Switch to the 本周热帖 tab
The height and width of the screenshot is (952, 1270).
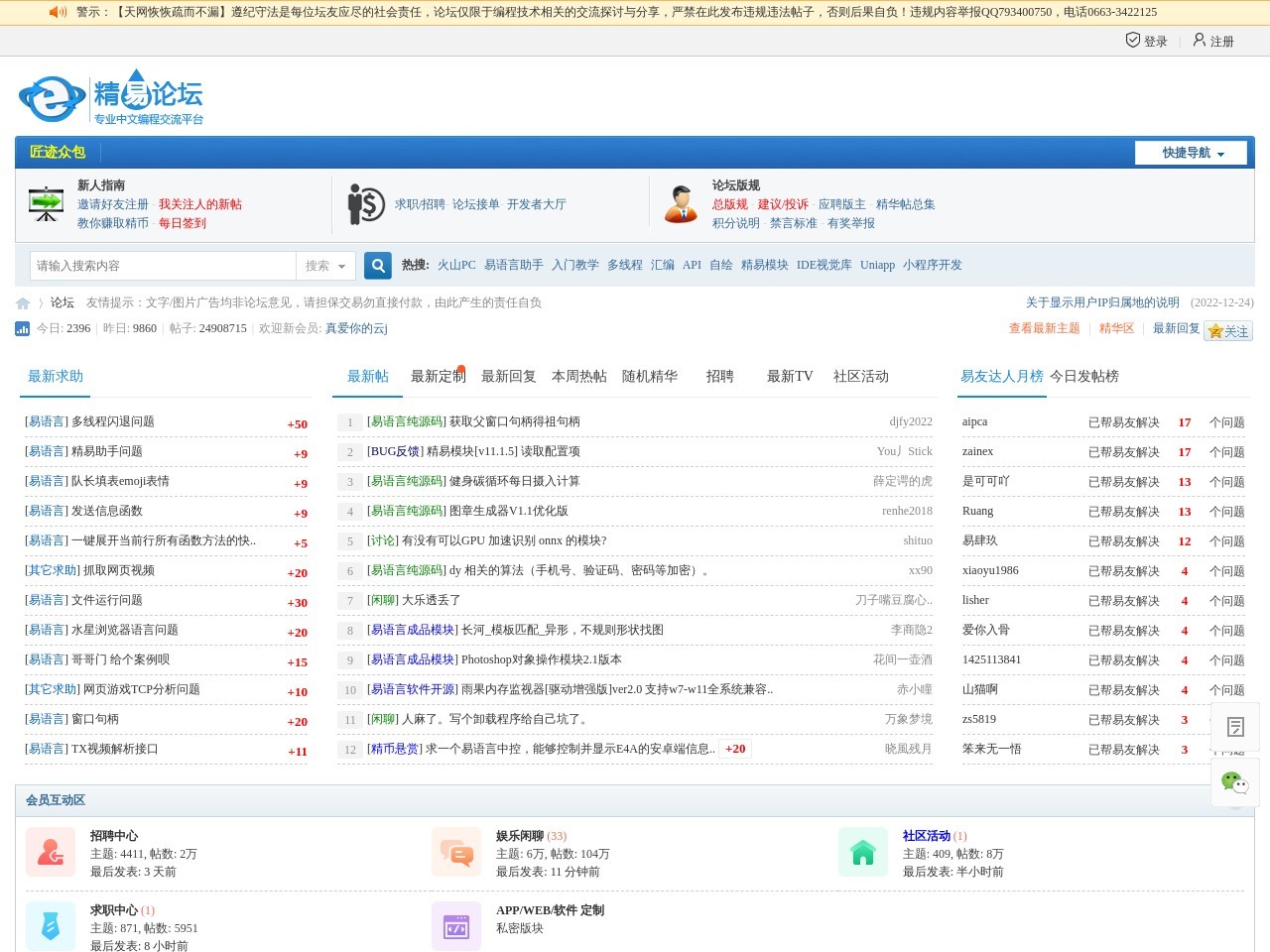[x=579, y=377]
